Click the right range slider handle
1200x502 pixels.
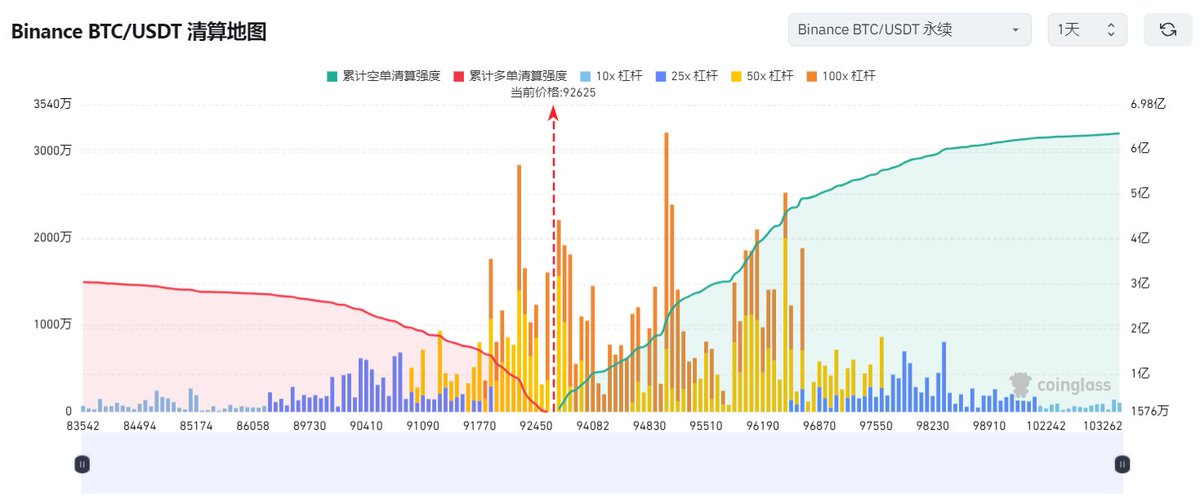click(1122, 464)
